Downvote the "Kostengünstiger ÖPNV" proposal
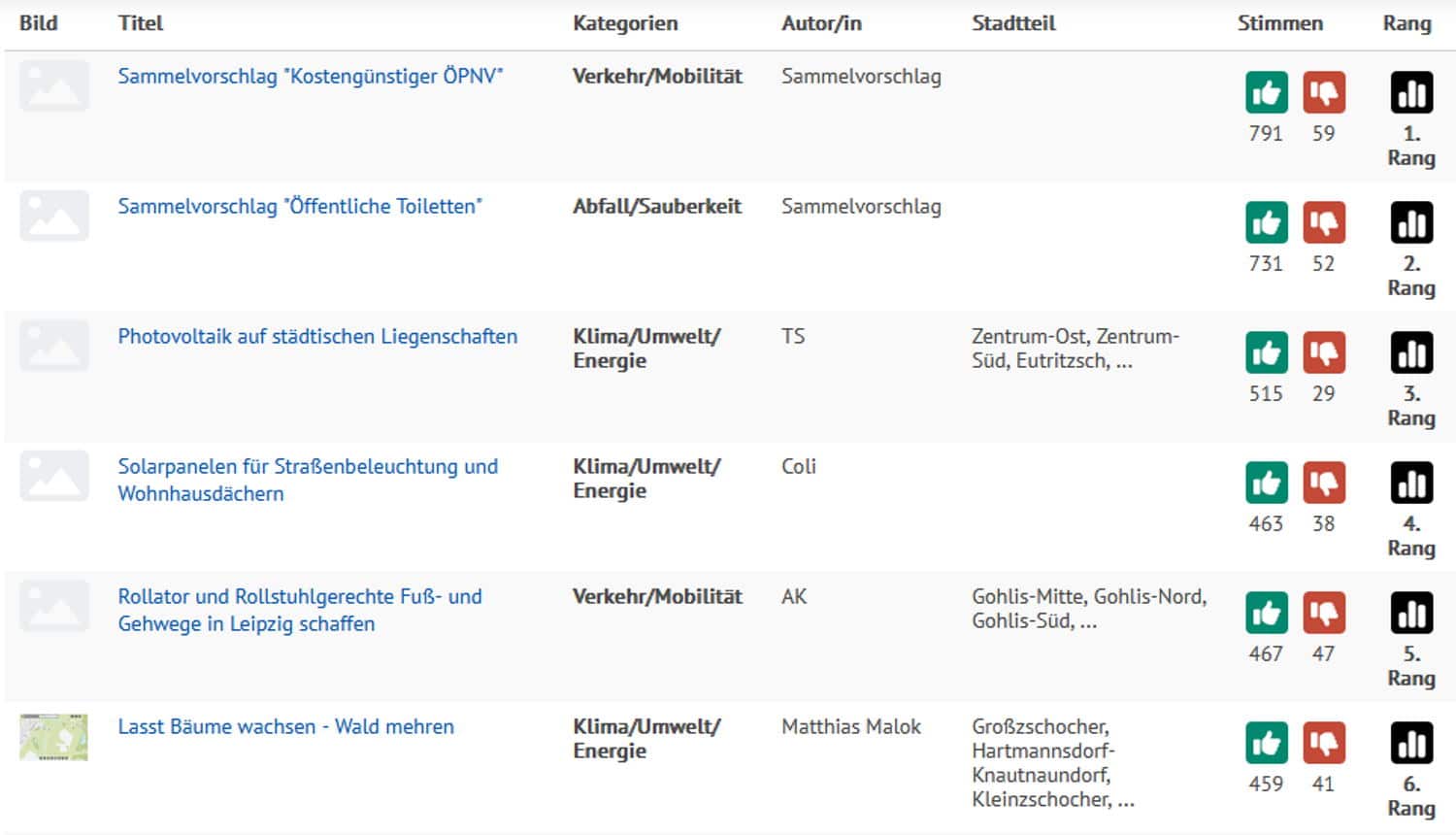Viewport: 1456px width, 835px height. point(1324,93)
